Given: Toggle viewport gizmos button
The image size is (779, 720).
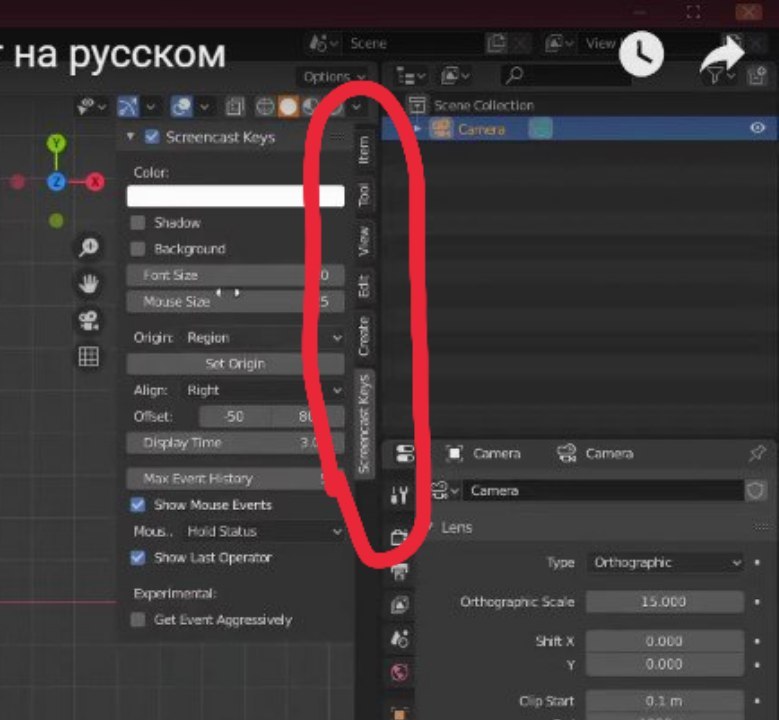Looking at the screenshot, I should 128,106.
